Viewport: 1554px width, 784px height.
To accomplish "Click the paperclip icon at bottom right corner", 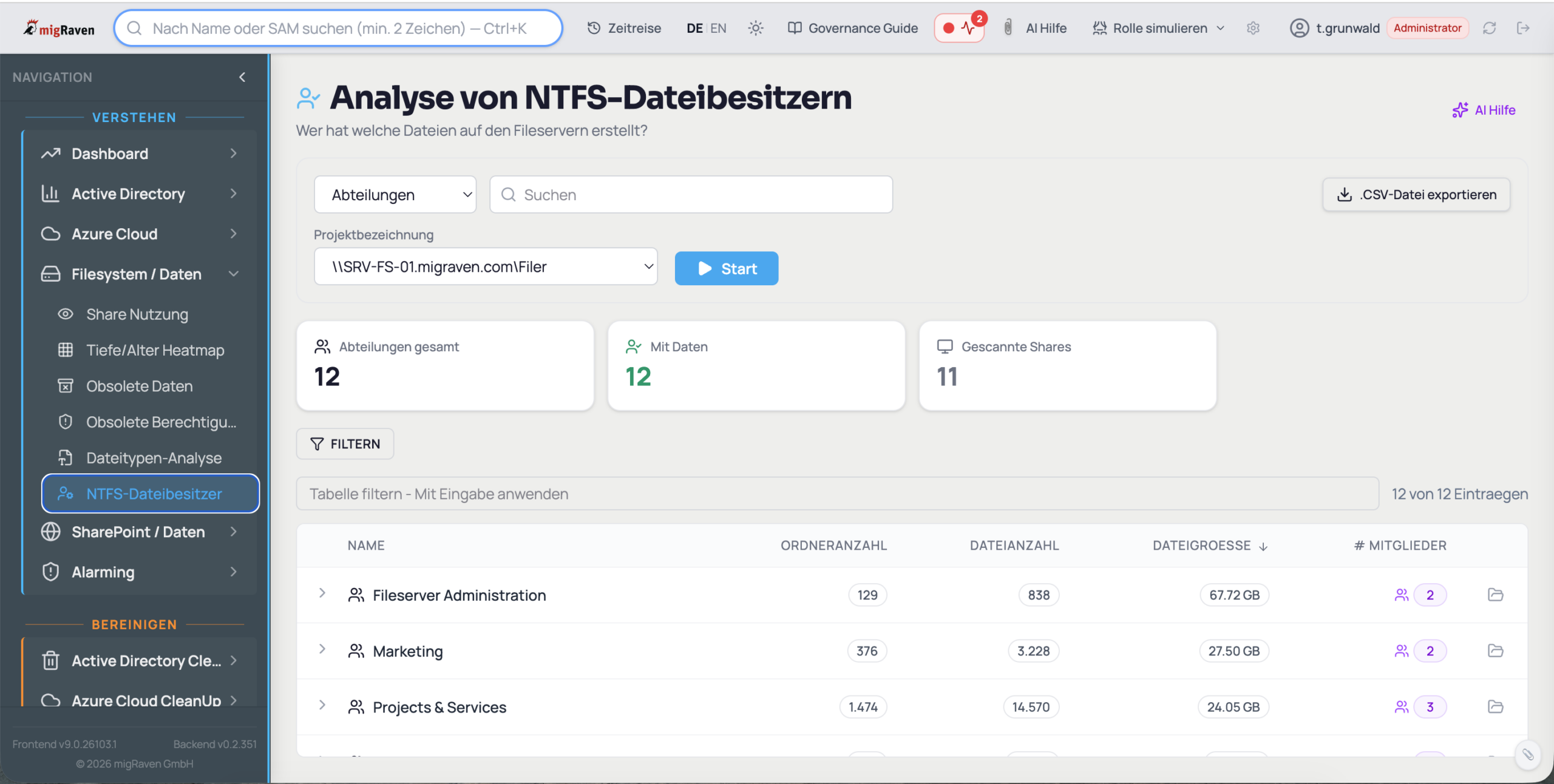I will point(1527,754).
